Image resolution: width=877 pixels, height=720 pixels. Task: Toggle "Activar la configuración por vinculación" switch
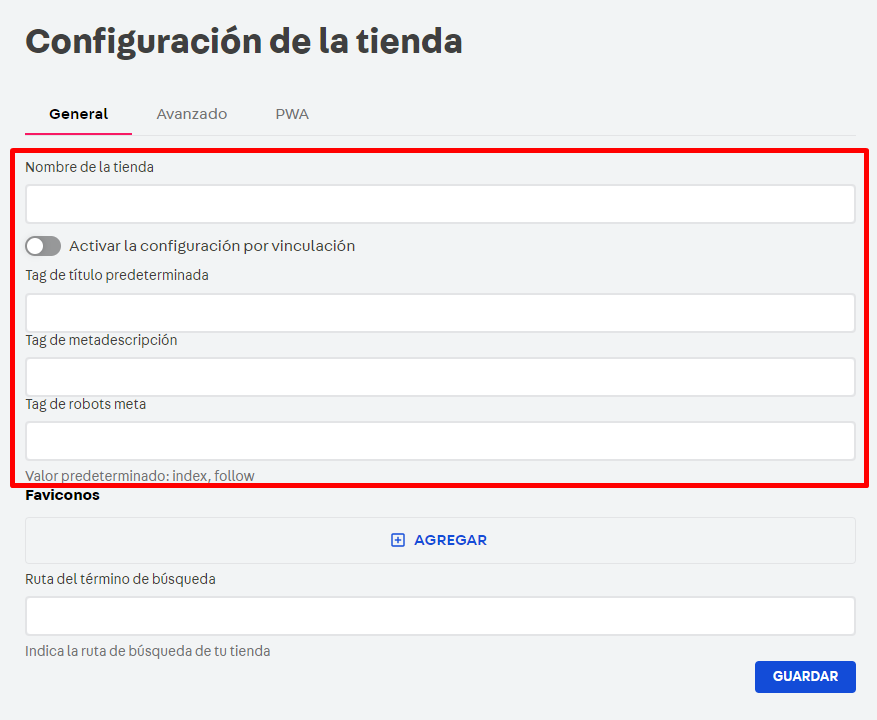pyautogui.click(x=42, y=245)
